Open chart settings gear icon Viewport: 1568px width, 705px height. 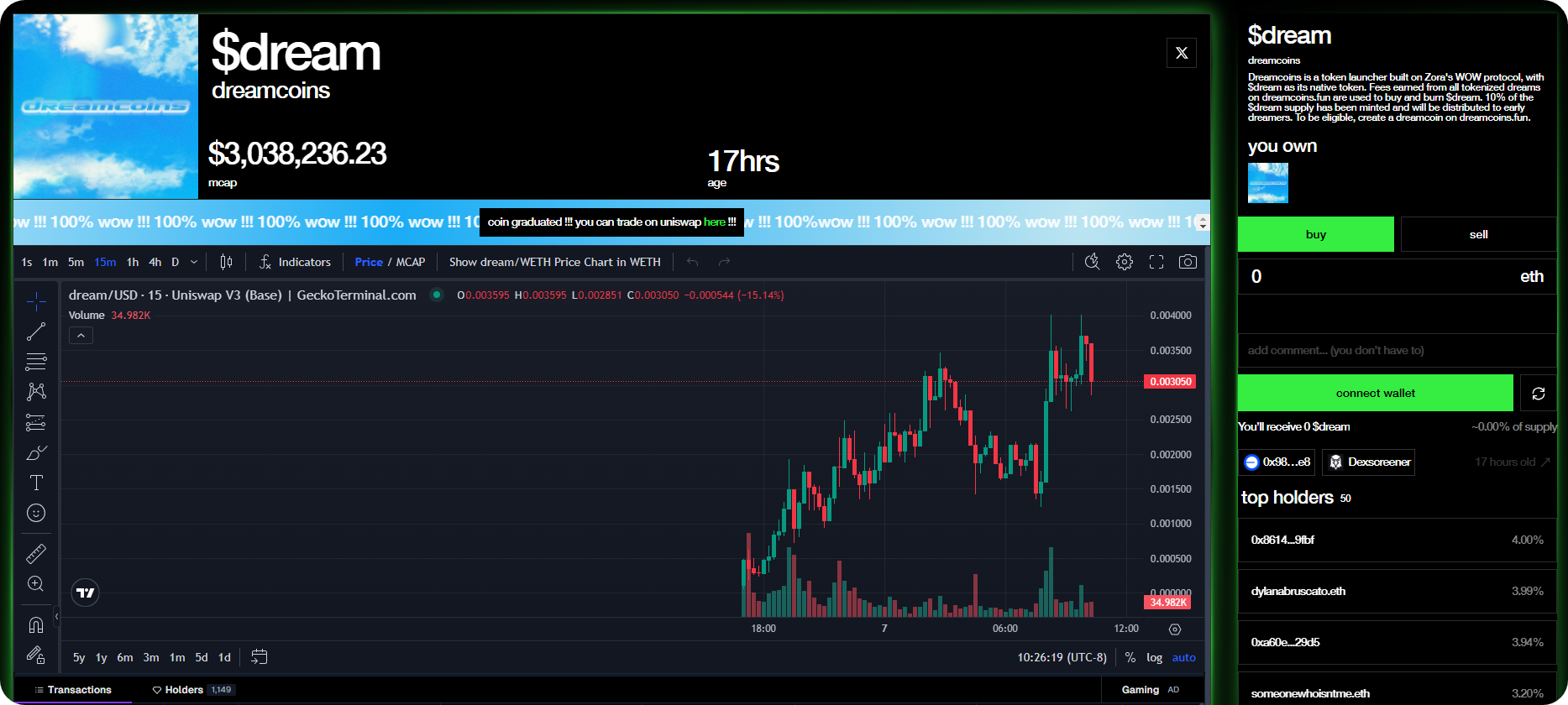click(1125, 262)
